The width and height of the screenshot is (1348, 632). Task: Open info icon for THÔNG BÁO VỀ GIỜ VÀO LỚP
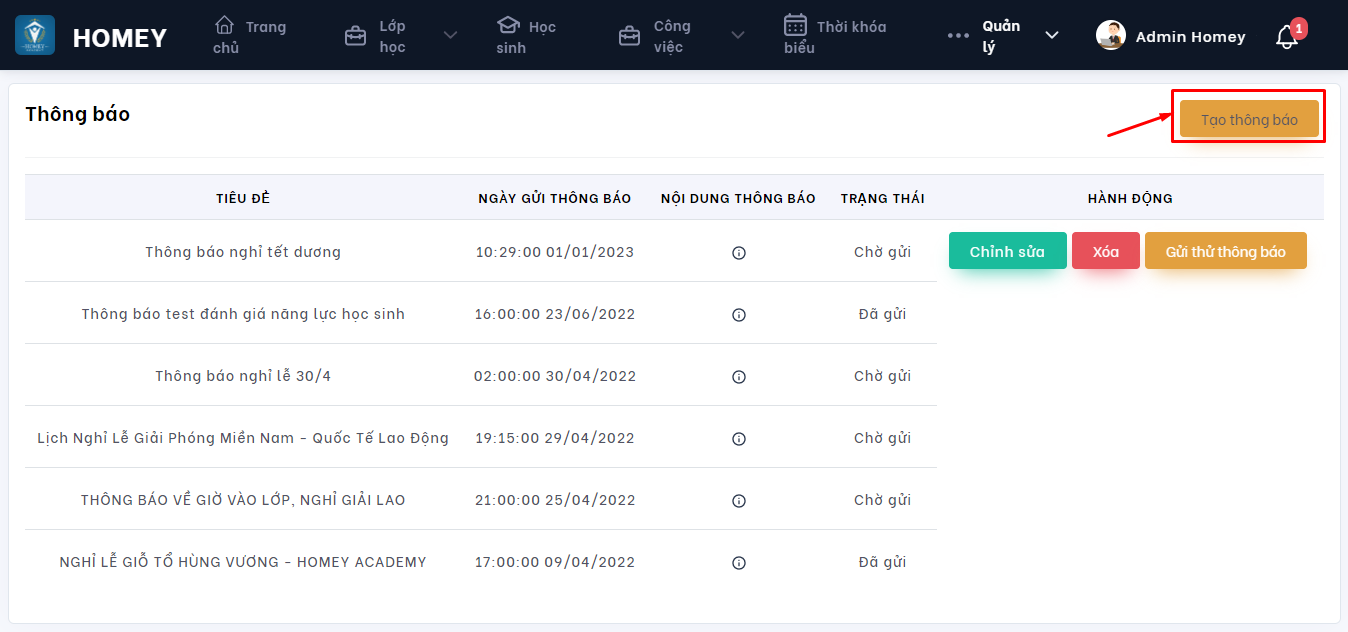click(739, 501)
